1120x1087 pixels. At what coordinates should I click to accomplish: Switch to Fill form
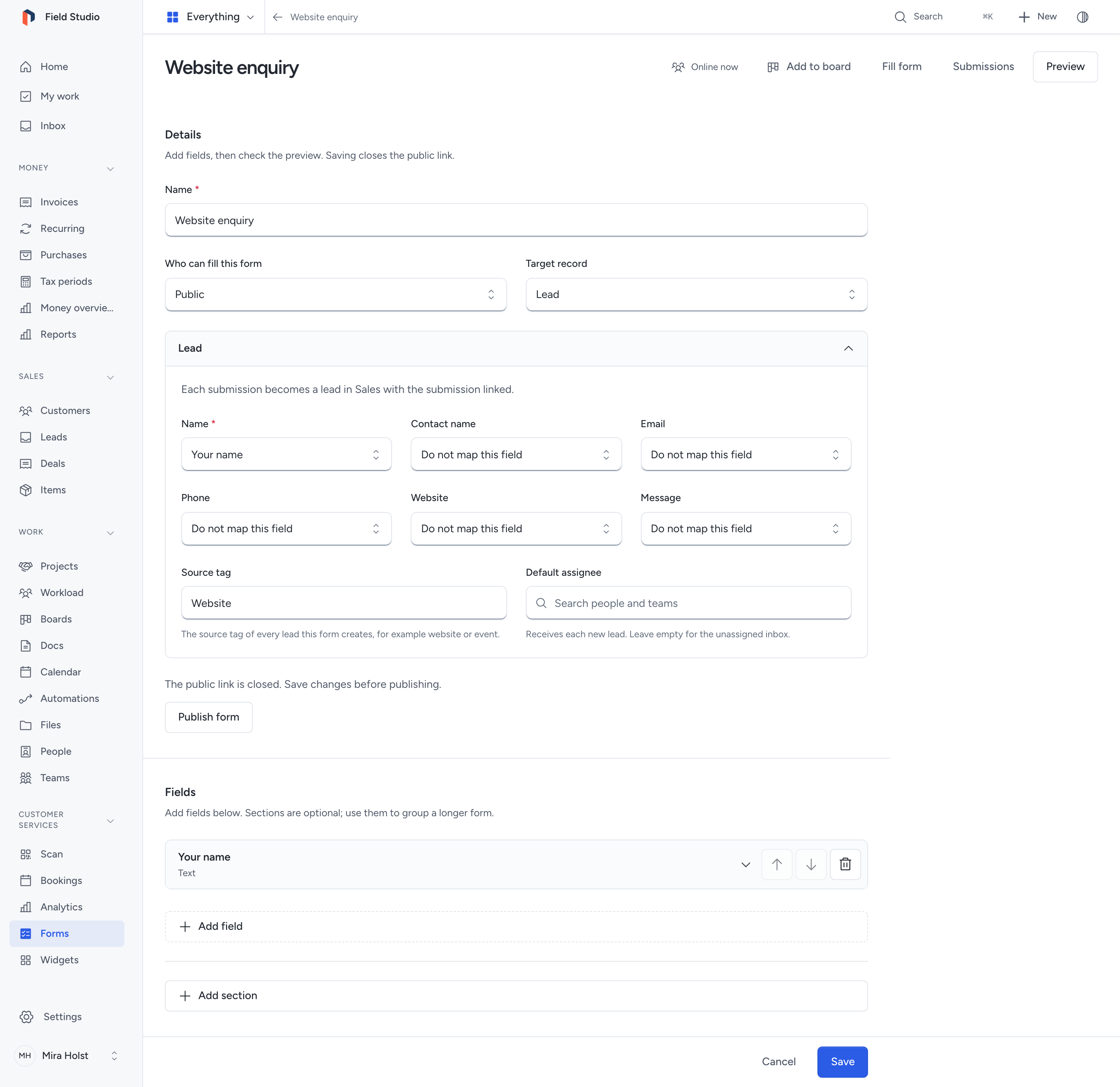point(901,66)
